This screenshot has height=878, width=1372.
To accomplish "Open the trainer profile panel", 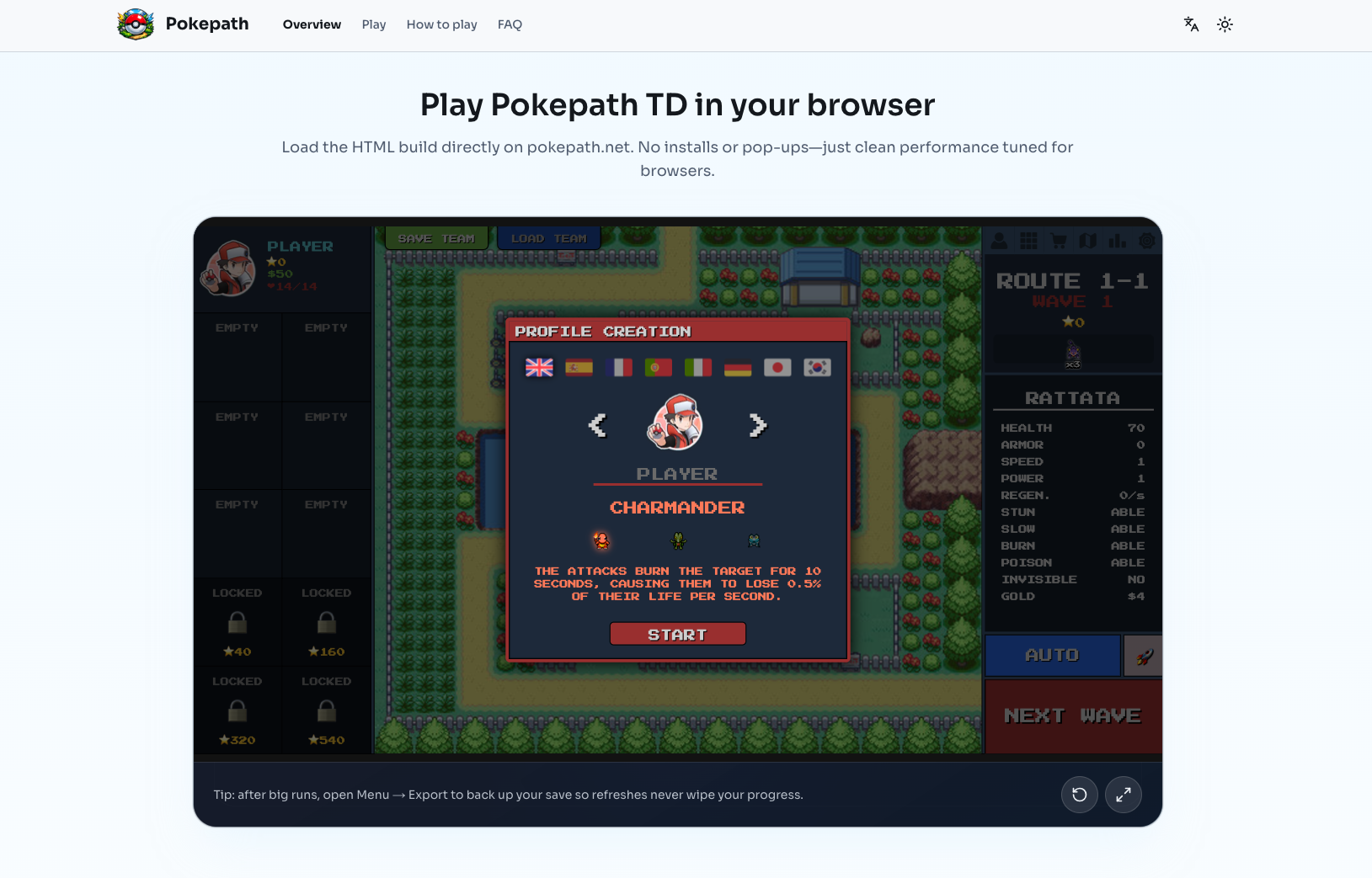I will [999, 241].
